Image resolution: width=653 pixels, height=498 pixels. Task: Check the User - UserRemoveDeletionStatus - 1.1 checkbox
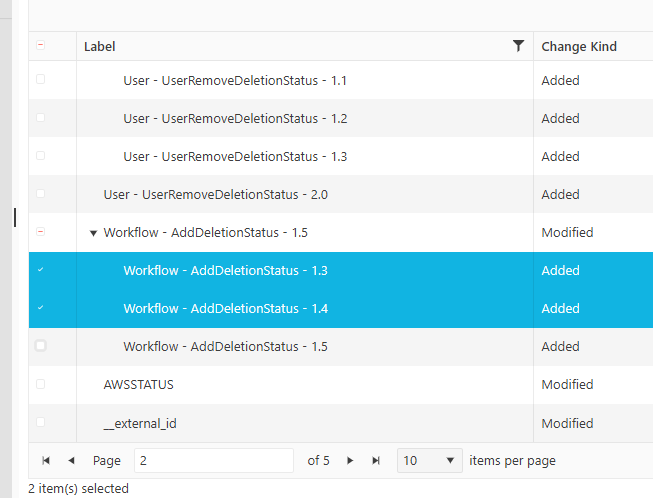tap(41, 80)
